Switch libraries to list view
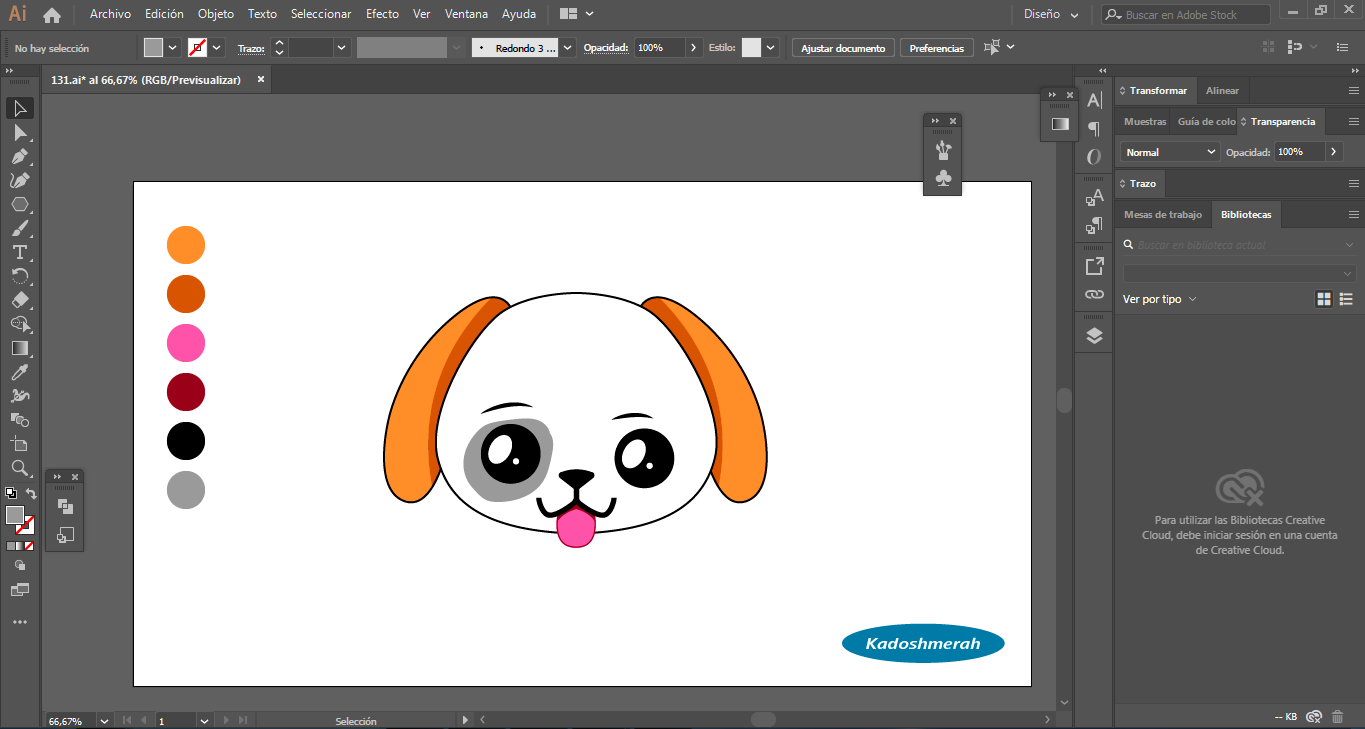The width and height of the screenshot is (1365, 729). 1346,299
